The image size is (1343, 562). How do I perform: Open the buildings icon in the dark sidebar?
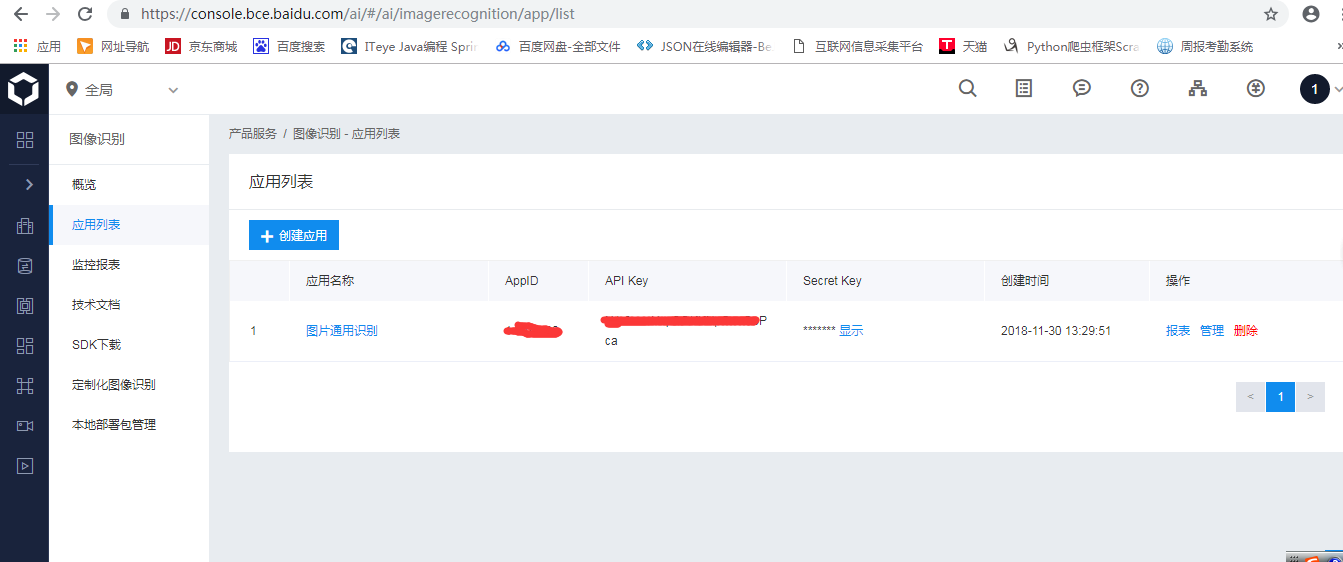click(25, 226)
